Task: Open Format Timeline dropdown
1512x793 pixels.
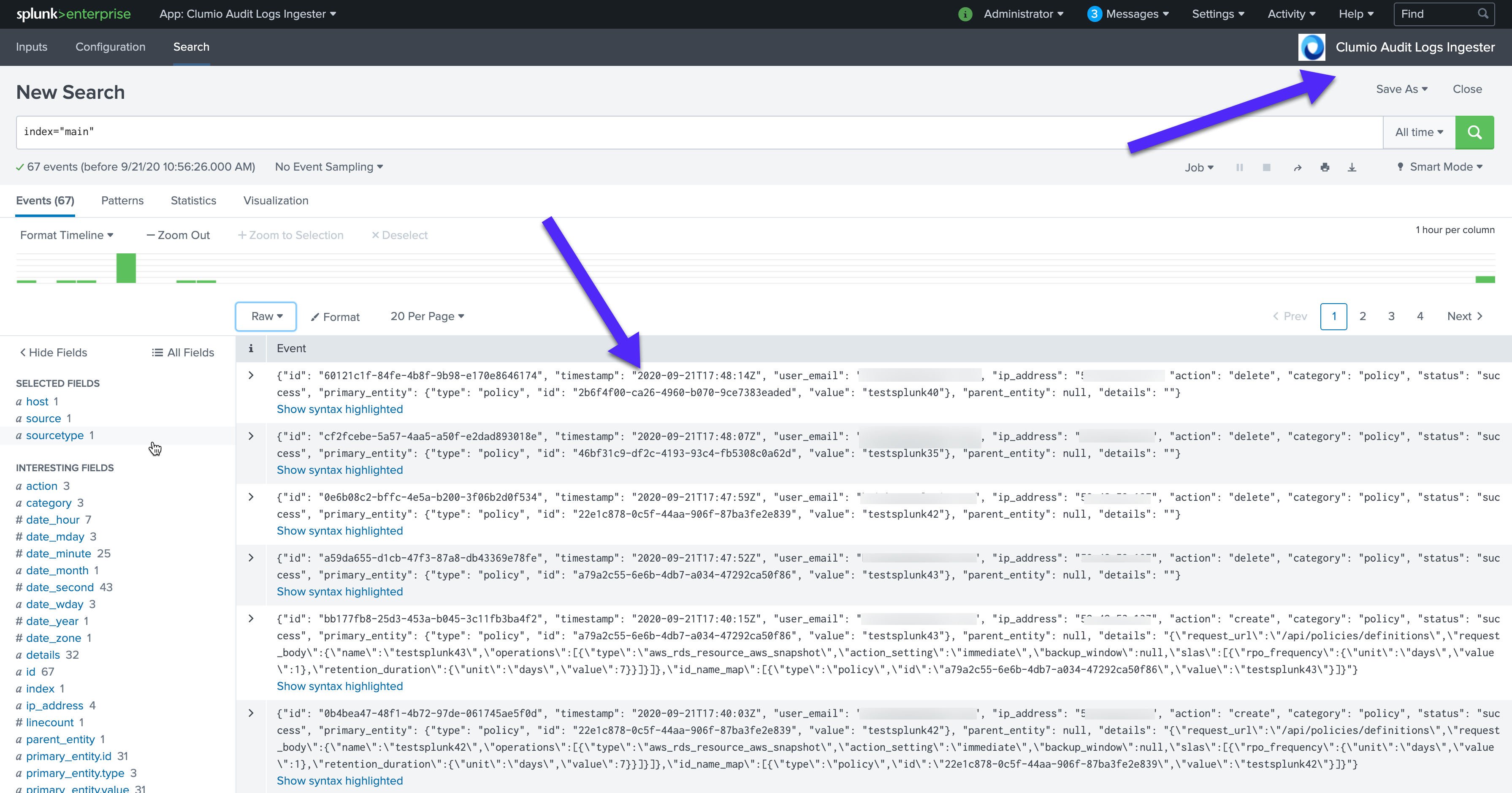Action: 67,235
